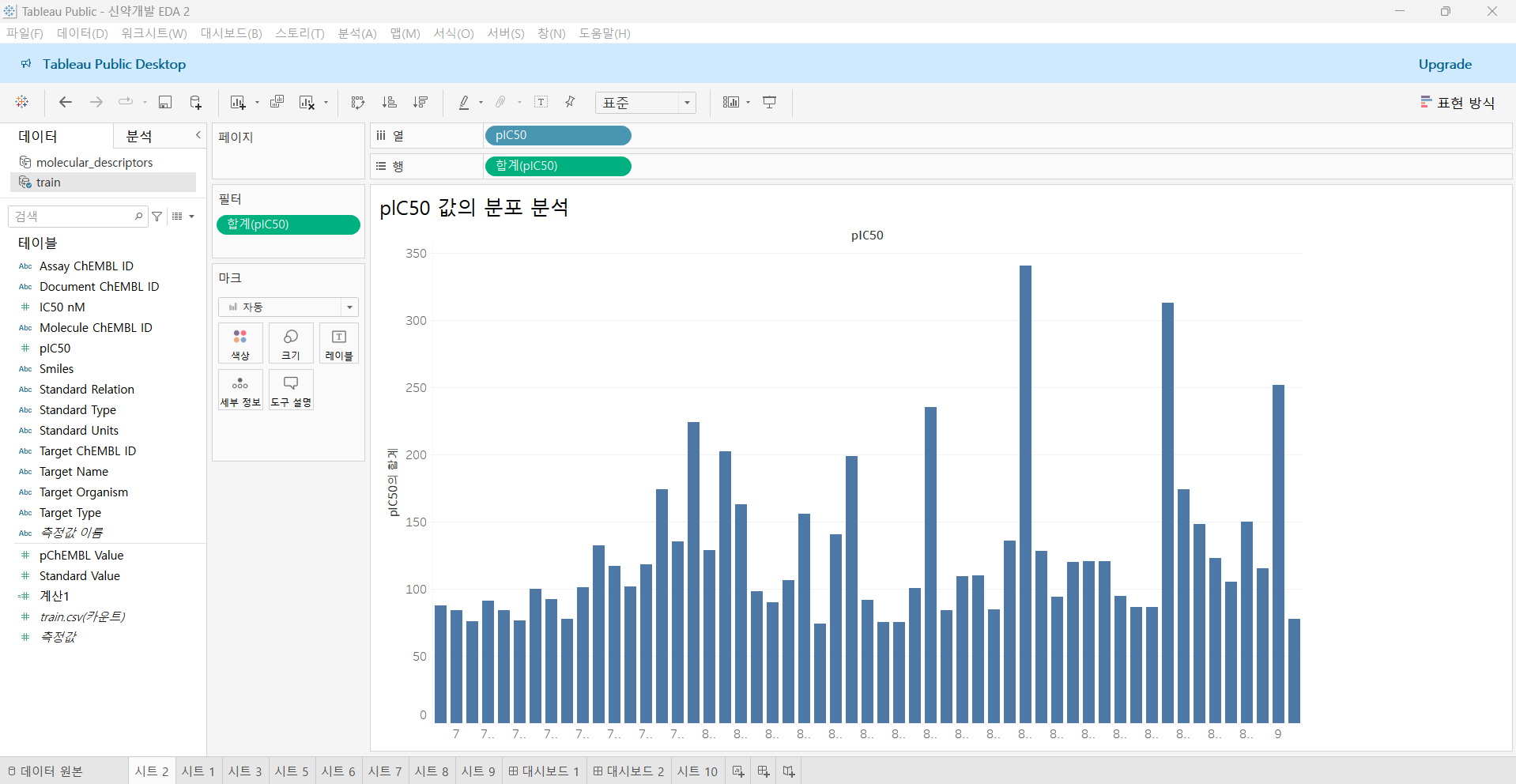Click the save workbook icon
This screenshot has width=1516, height=784.
[x=165, y=102]
